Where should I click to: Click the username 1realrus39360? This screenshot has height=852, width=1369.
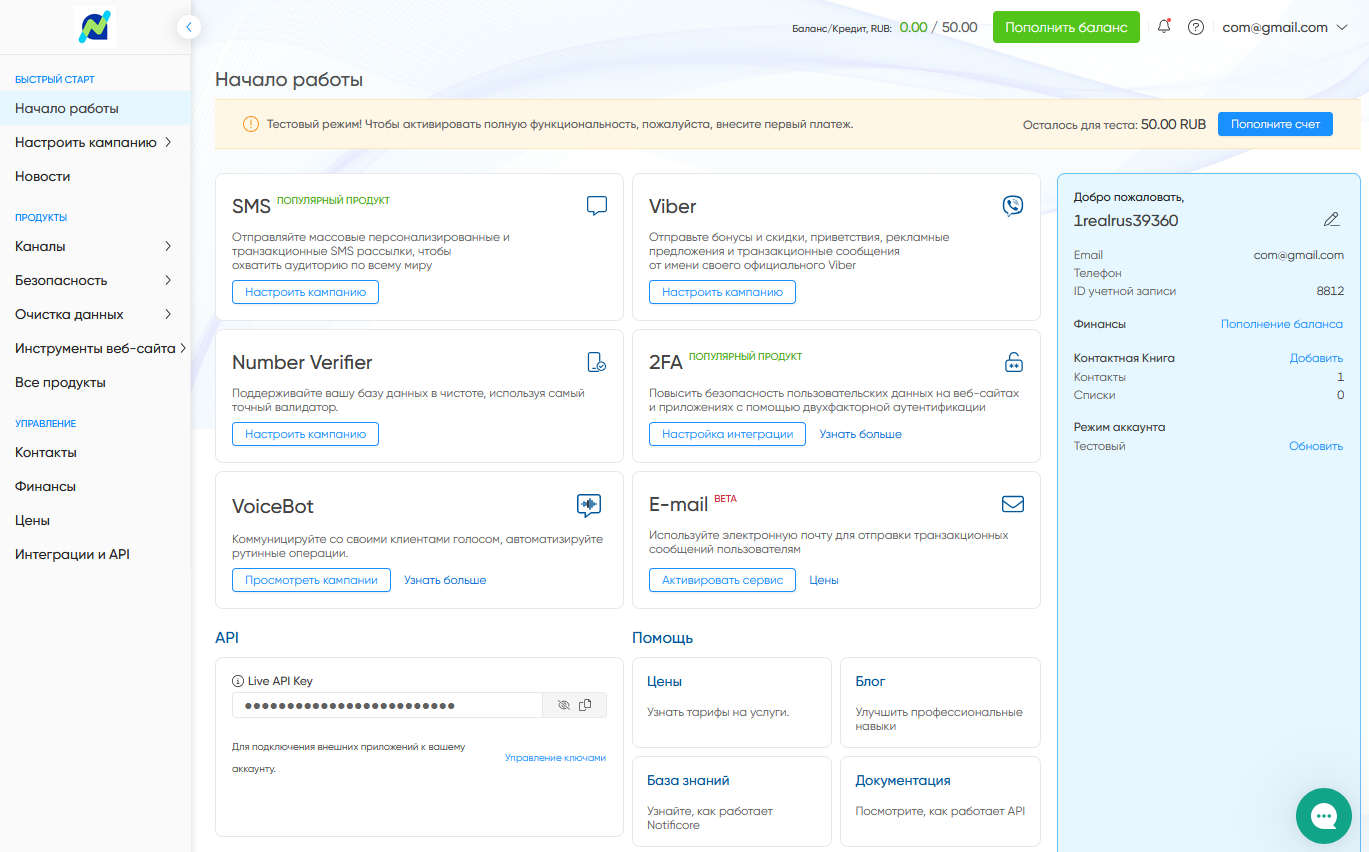point(1126,220)
